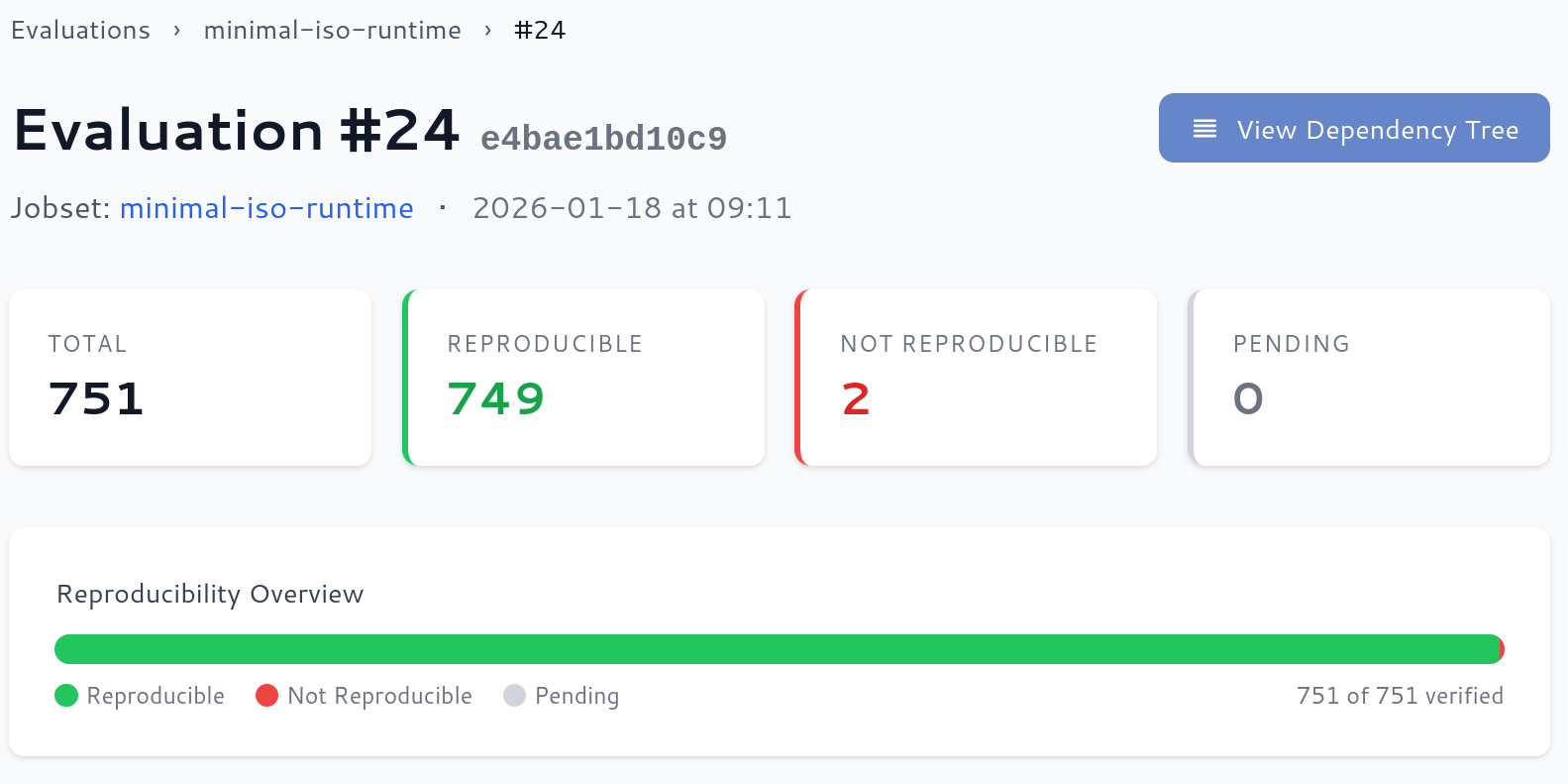
Task: Go to the Evaluations breadcrumb
Action: coord(80,31)
